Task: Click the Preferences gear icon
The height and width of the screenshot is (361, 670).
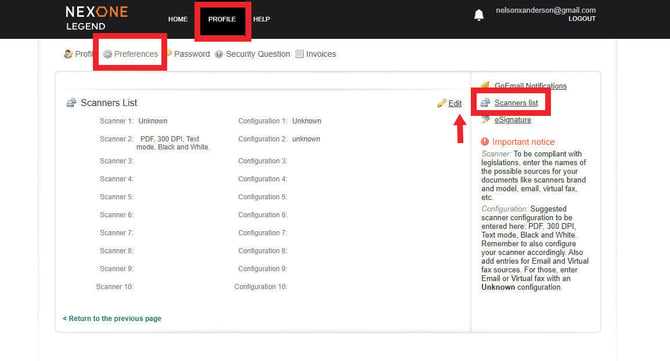Action: (x=108, y=54)
